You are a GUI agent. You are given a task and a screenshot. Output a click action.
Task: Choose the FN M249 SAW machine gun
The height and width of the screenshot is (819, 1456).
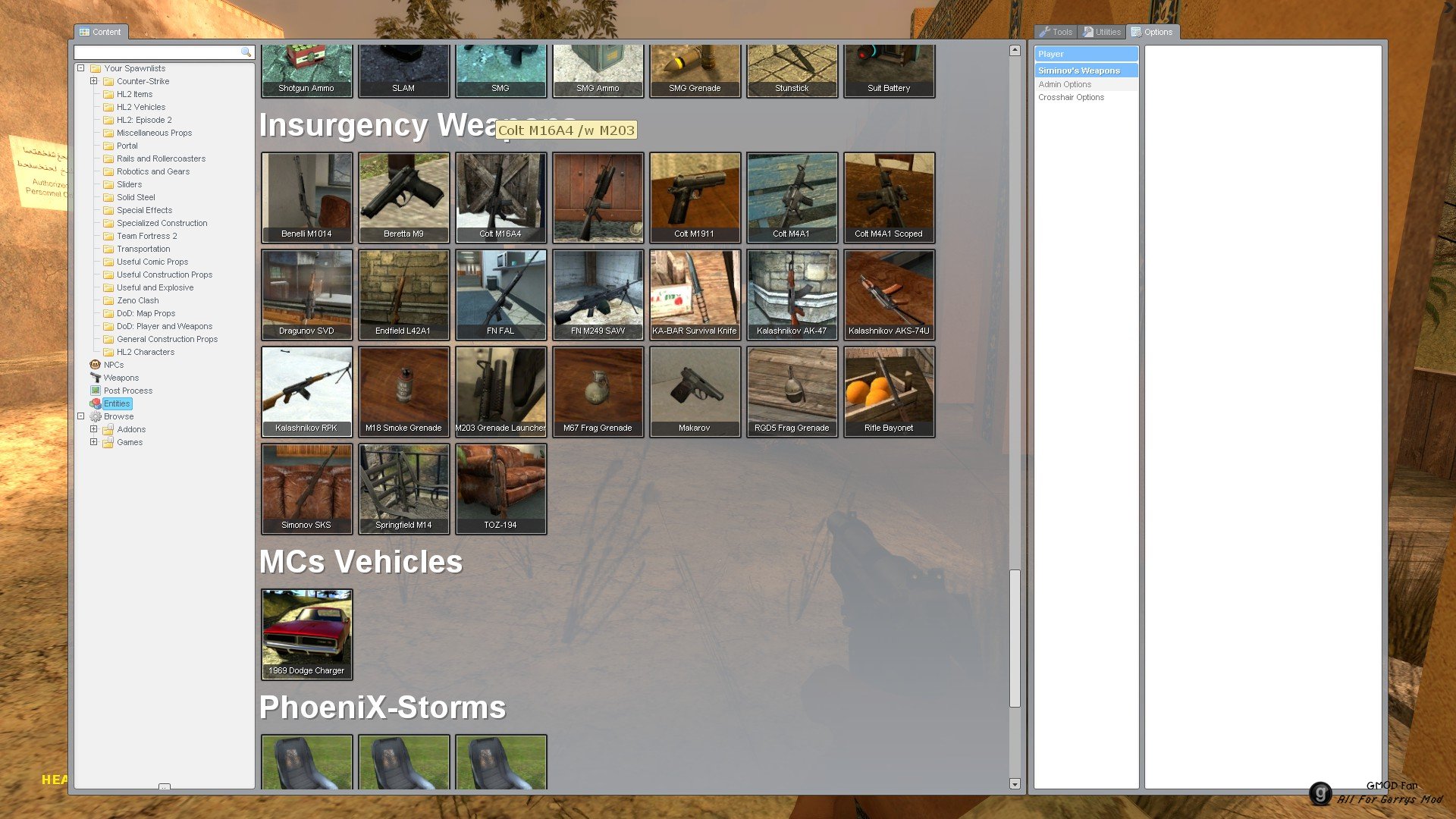[598, 294]
